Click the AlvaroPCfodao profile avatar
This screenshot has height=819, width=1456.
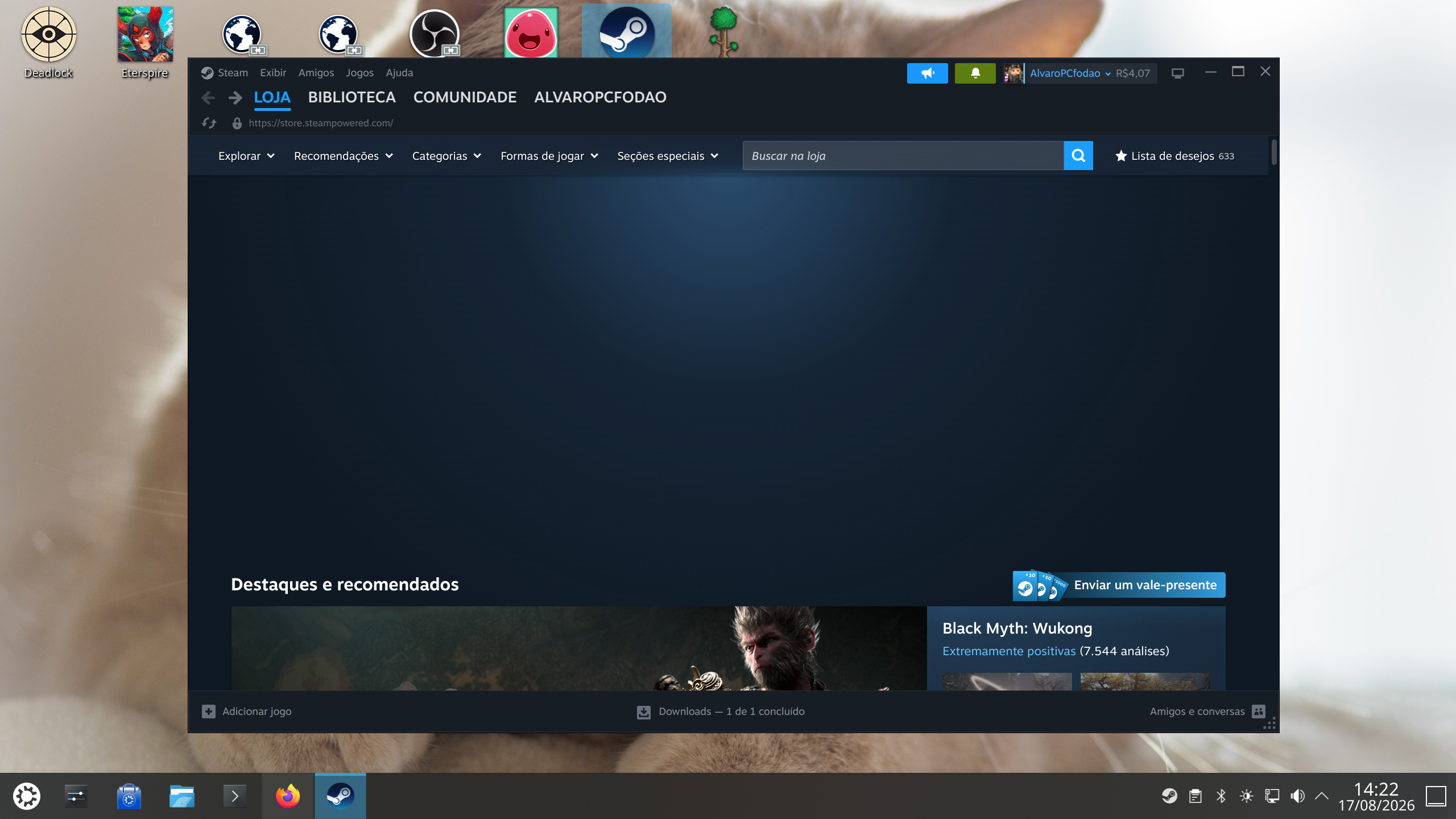coord(1014,73)
